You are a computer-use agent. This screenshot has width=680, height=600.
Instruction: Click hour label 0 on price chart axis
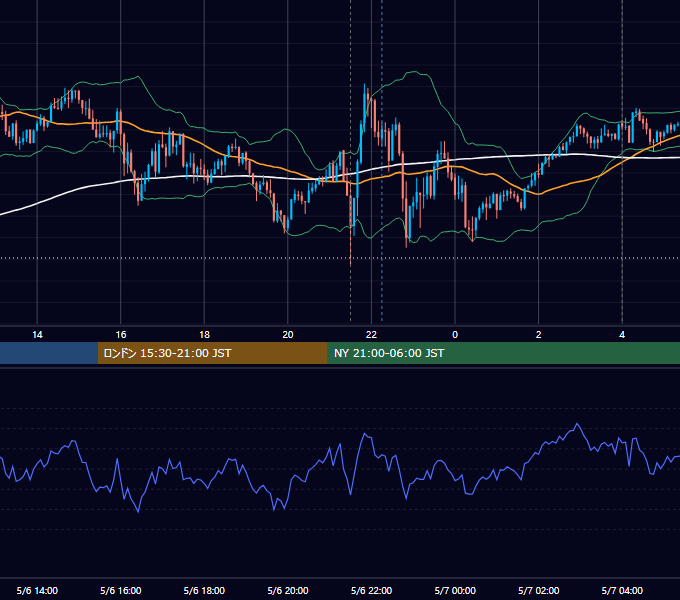[455, 335]
